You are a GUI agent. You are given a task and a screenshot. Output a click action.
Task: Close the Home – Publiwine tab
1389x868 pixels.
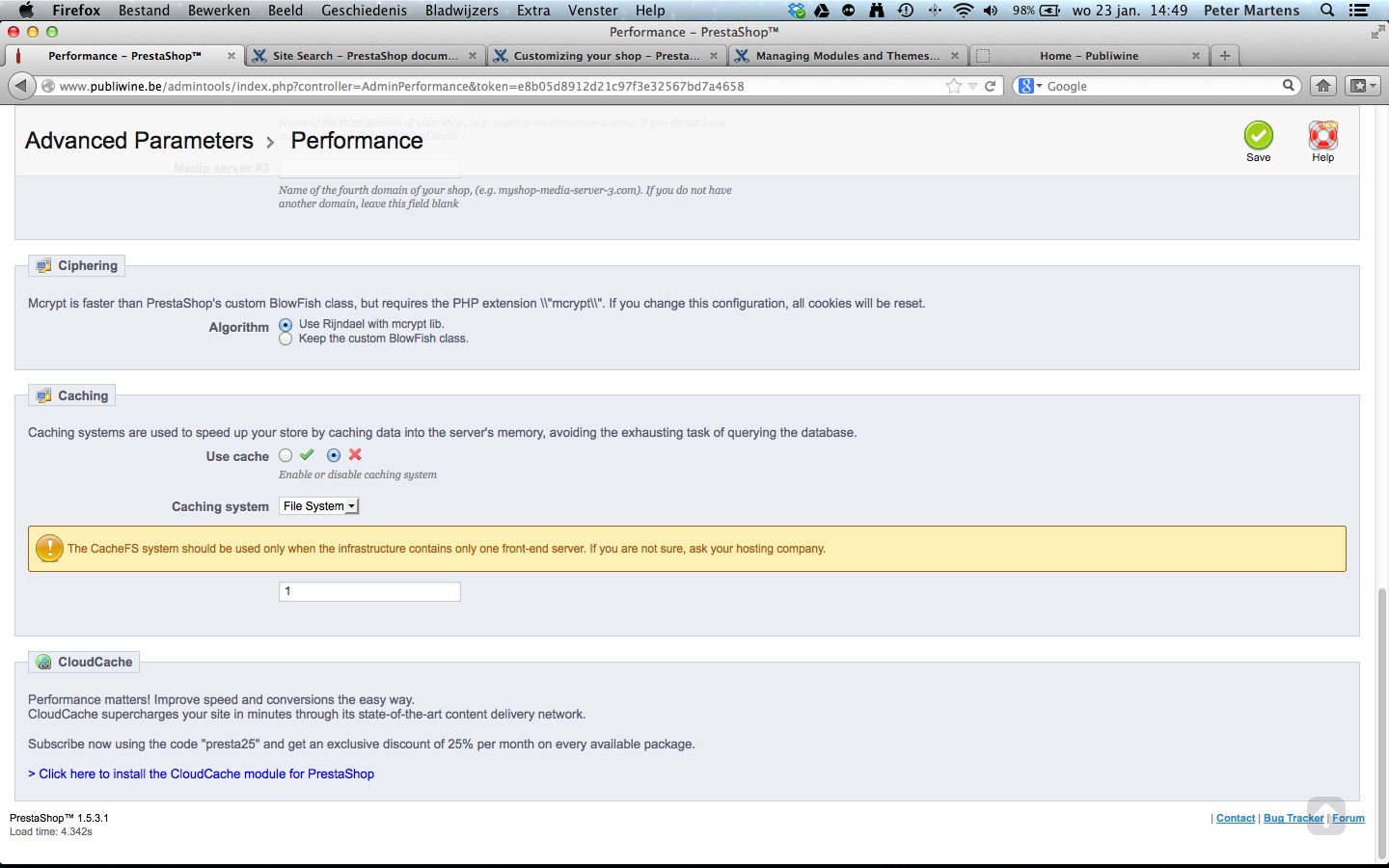[x=1196, y=56]
